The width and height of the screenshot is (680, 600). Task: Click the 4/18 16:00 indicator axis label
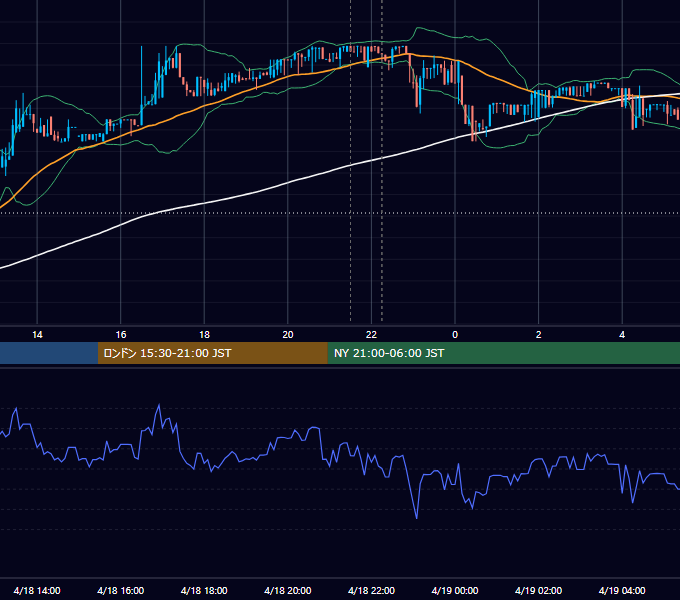[x=121, y=590]
